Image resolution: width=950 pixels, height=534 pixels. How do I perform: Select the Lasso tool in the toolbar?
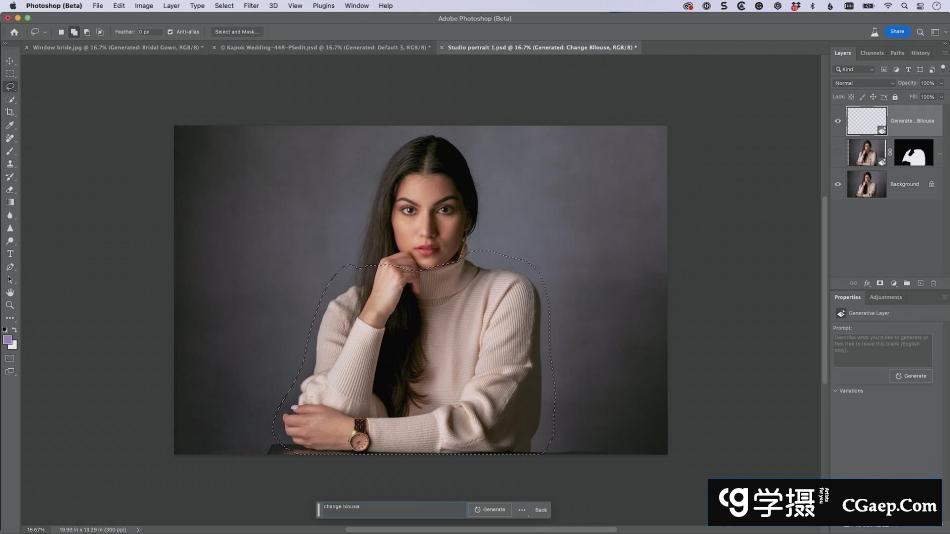(x=10, y=86)
